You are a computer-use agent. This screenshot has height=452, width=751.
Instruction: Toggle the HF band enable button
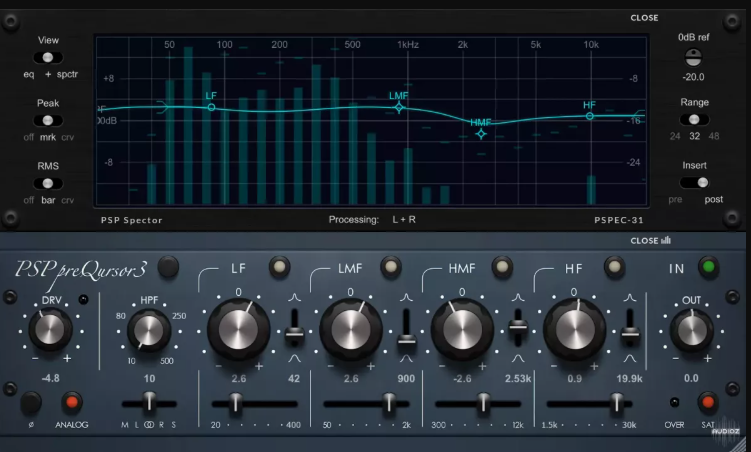(614, 267)
